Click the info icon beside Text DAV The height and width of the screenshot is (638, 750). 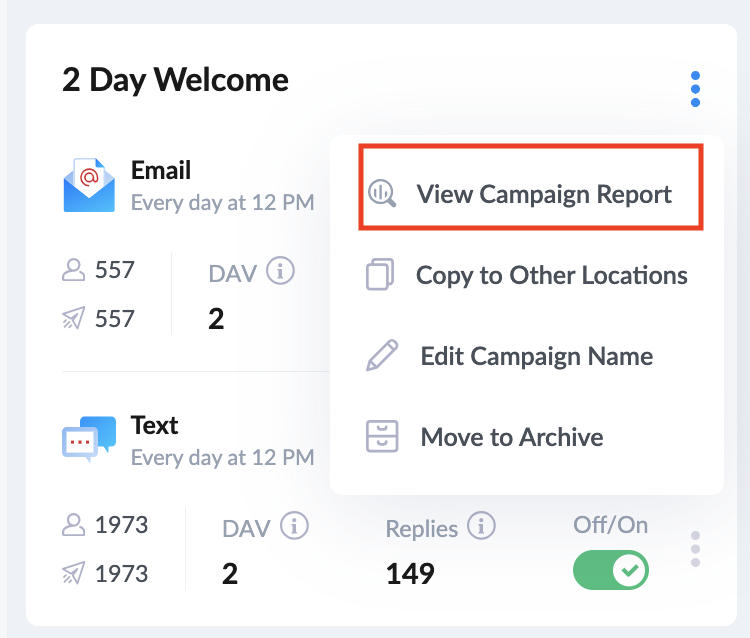[x=293, y=526]
